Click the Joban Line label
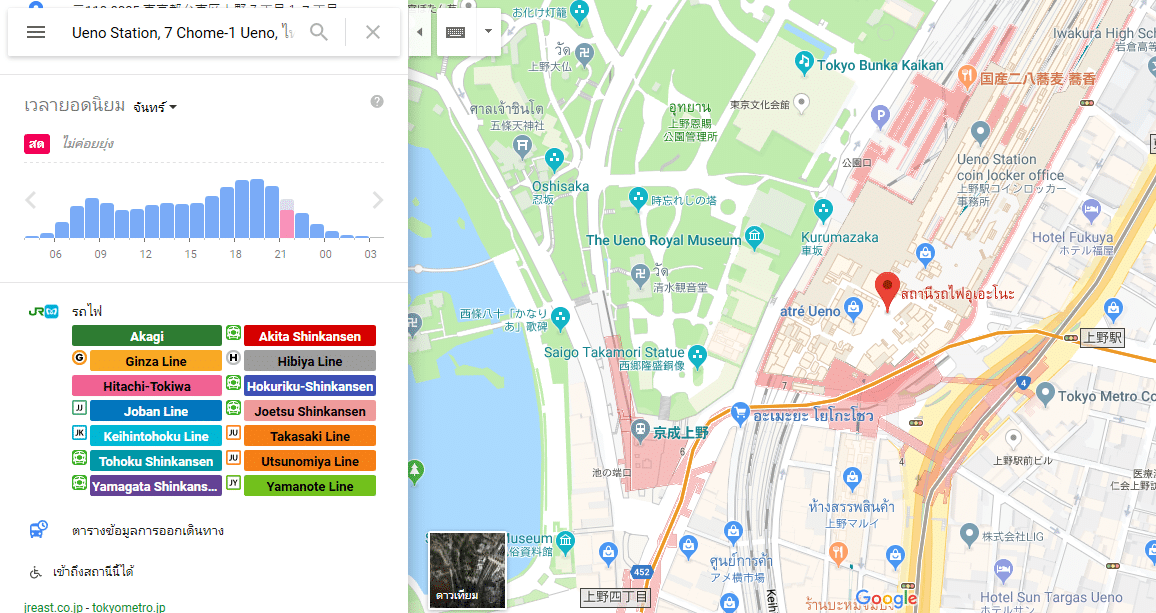The image size is (1156, 613). coord(156,412)
